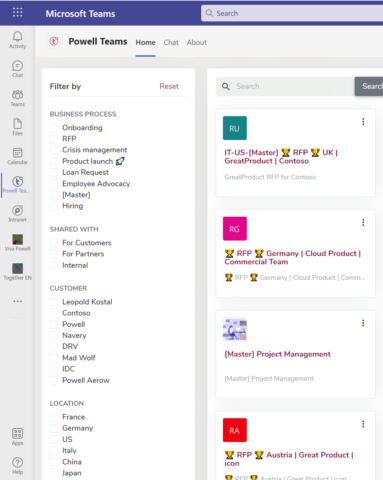Click the app launcher grid icon
The image size is (383, 480).
[17, 13]
